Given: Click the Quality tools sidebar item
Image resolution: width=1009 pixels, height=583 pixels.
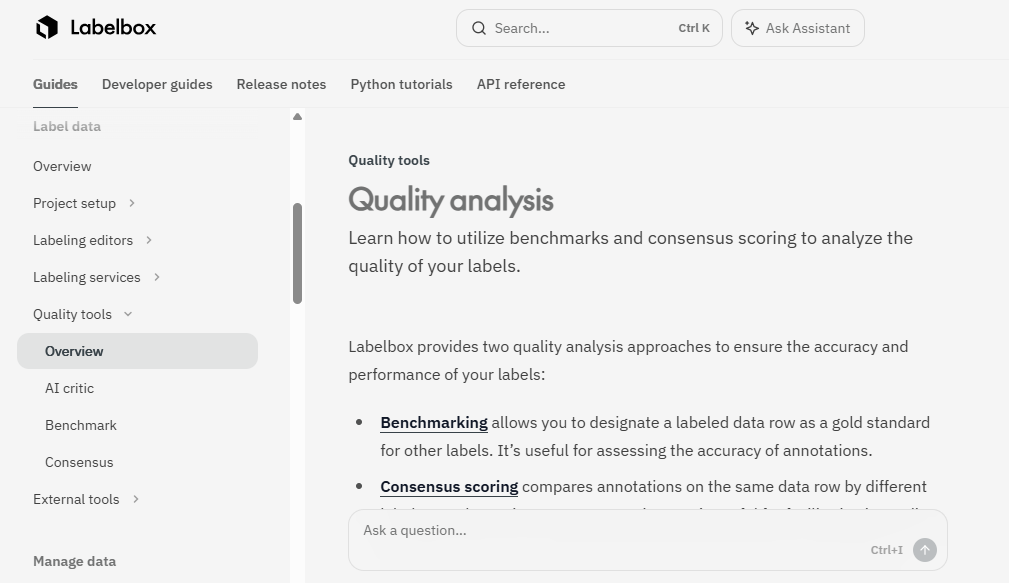Looking at the screenshot, I should tap(73, 314).
